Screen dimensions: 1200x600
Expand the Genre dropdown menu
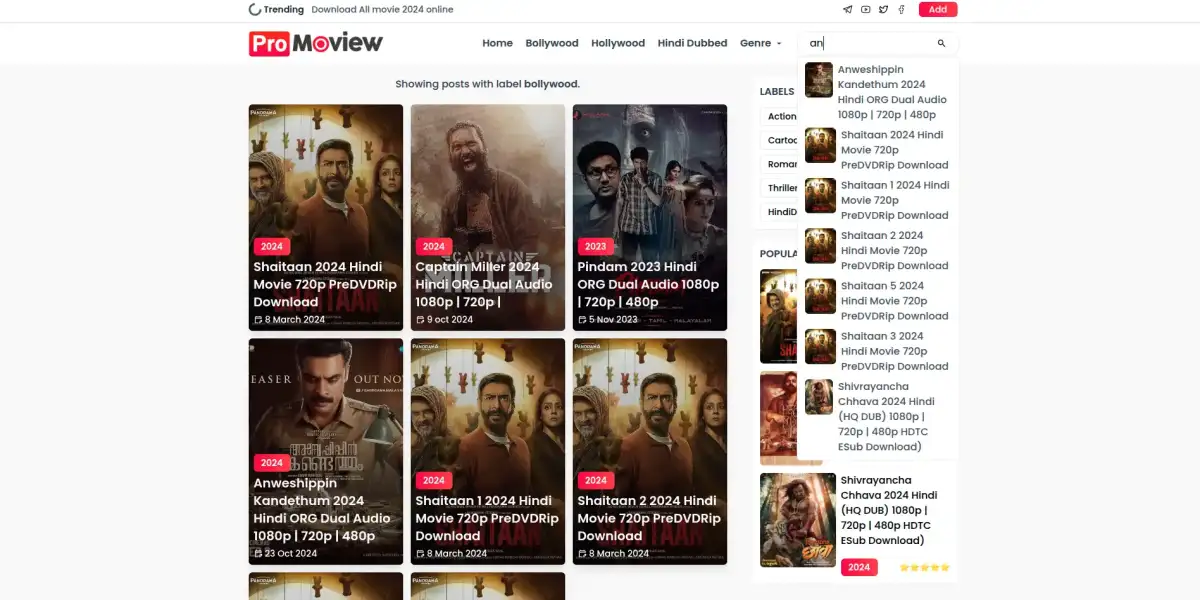point(761,44)
